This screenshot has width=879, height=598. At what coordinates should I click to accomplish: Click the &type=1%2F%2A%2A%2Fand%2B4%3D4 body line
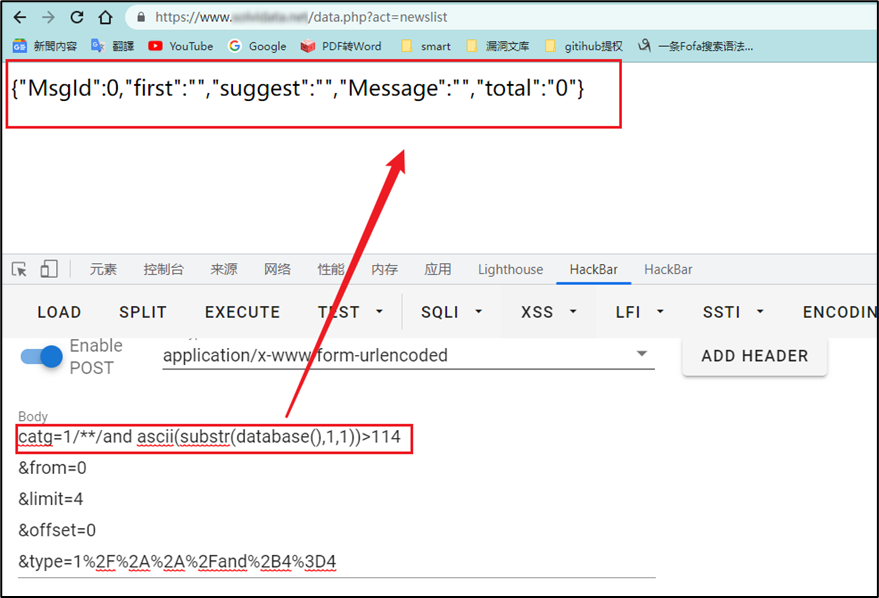click(x=177, y=562)
